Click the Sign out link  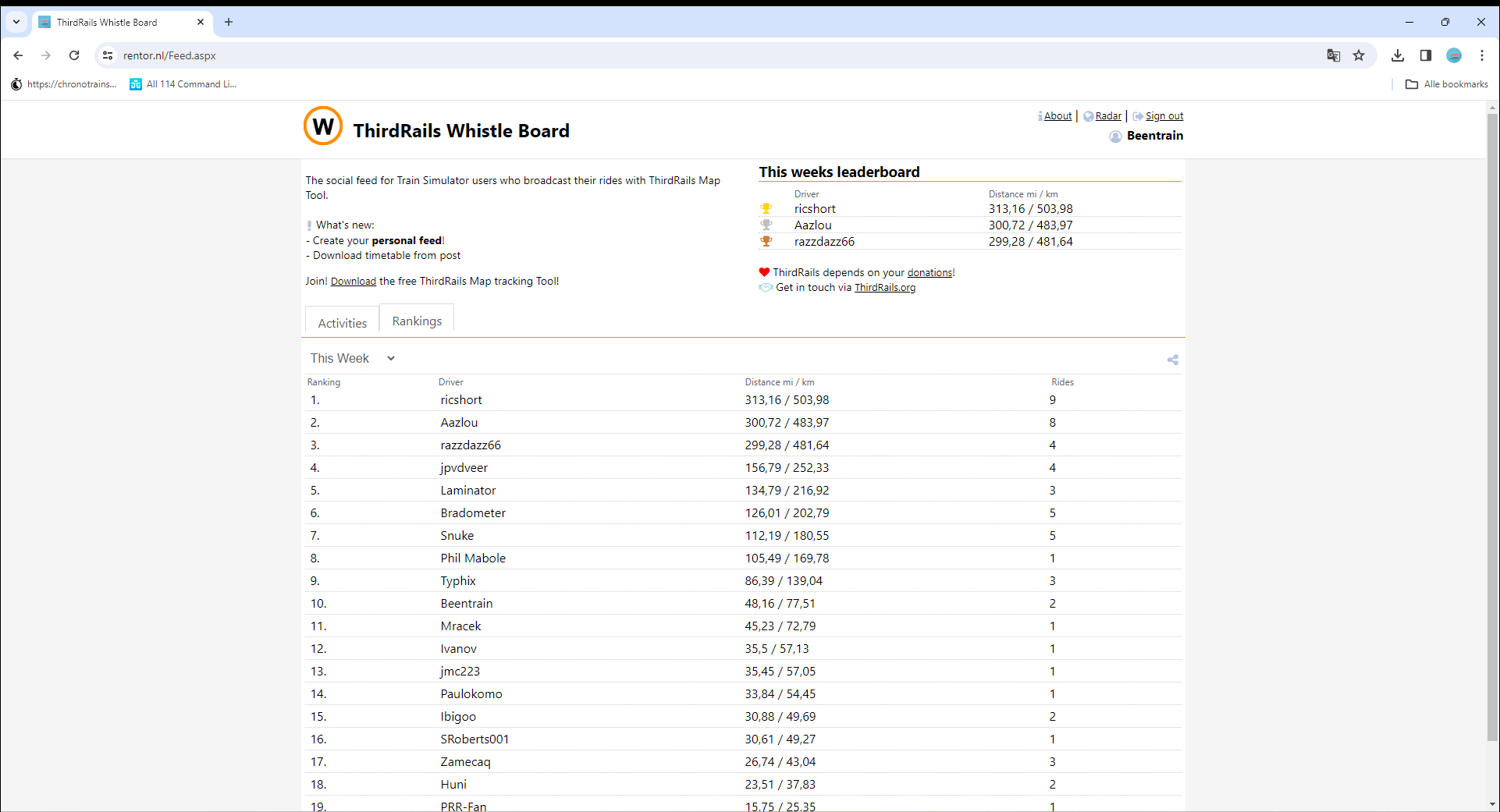pos(1164,116)
